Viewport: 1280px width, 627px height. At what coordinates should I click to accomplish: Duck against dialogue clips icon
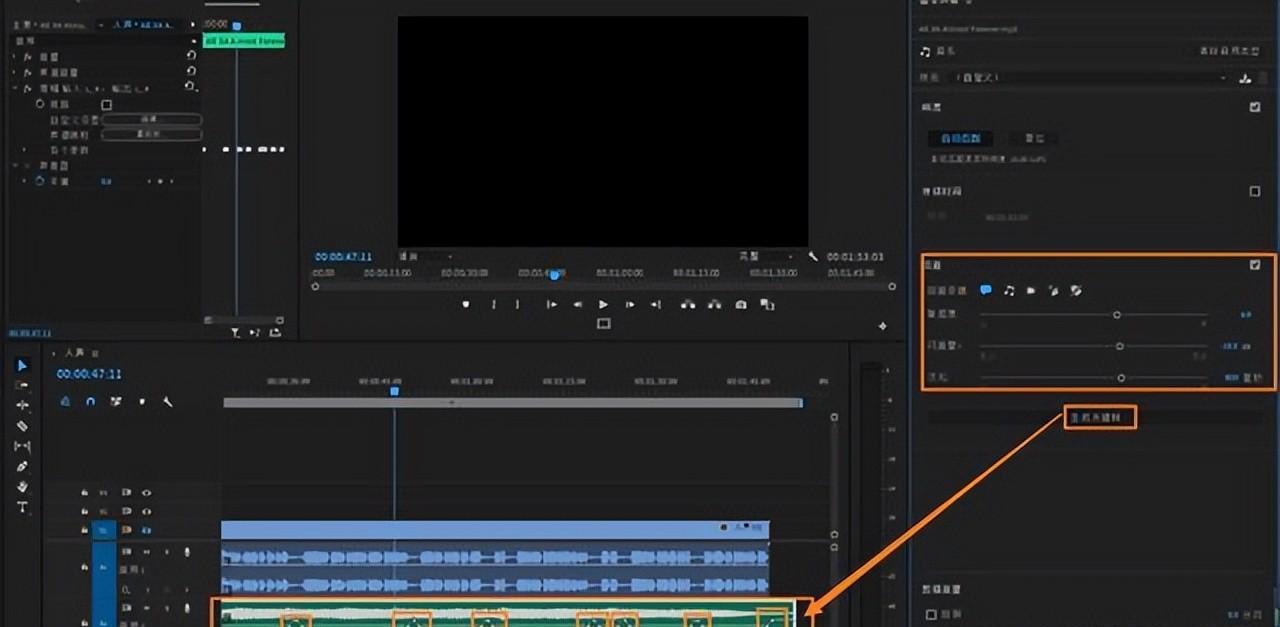[x=986, y=290]
